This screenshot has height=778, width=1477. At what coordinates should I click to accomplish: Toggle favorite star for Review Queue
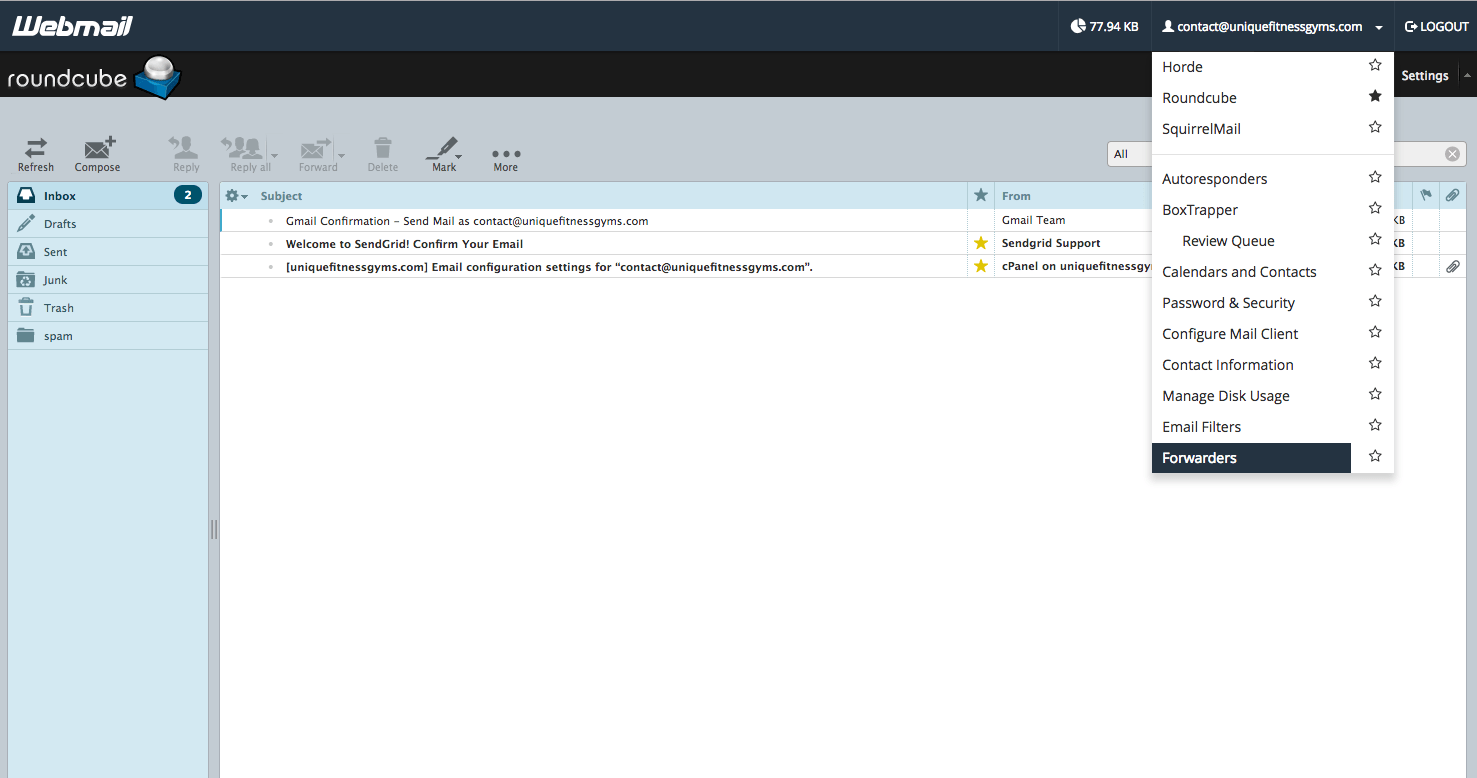click(x=1375, y=240)
